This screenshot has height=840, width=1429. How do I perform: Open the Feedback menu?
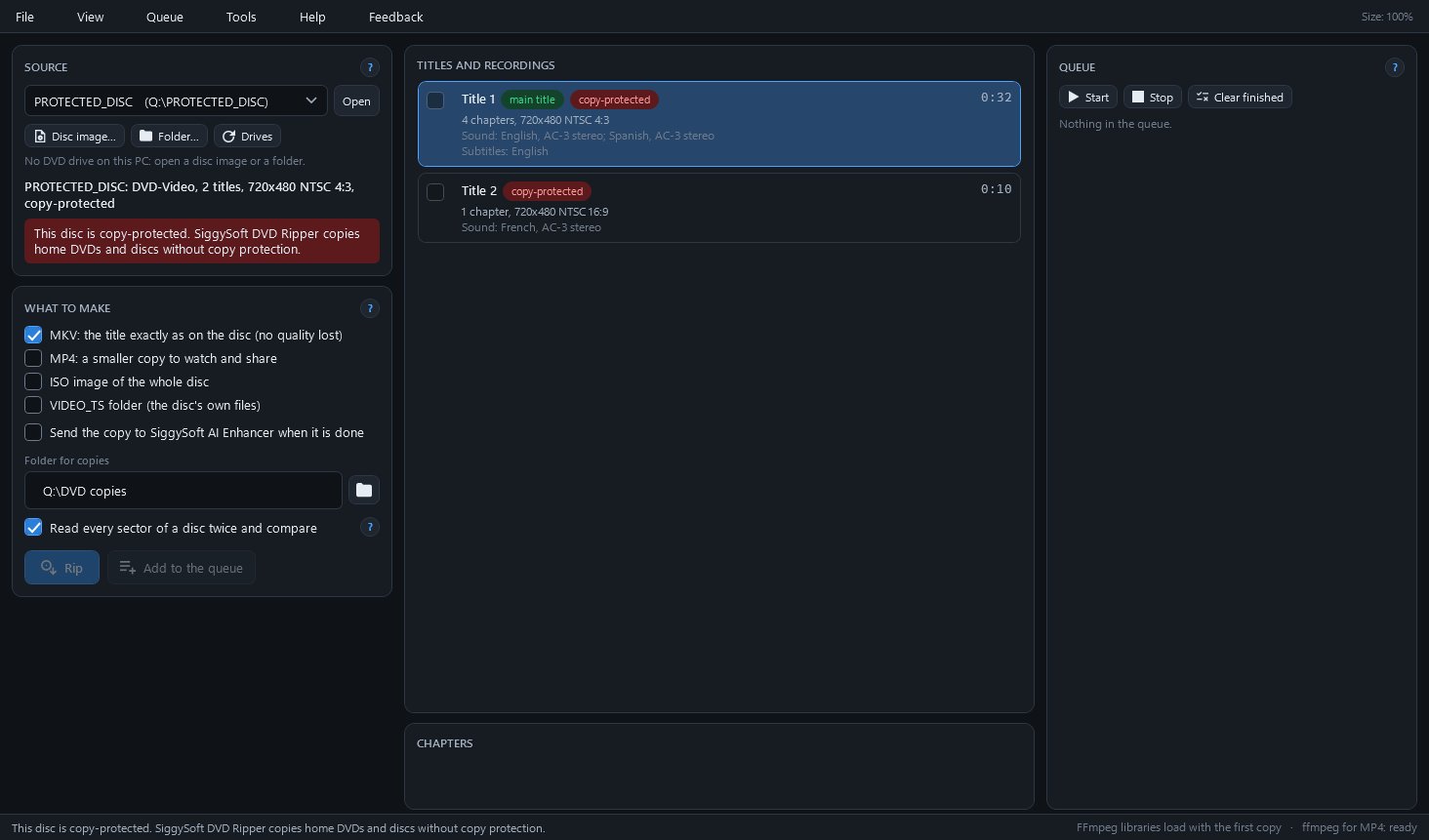point(396,17)
